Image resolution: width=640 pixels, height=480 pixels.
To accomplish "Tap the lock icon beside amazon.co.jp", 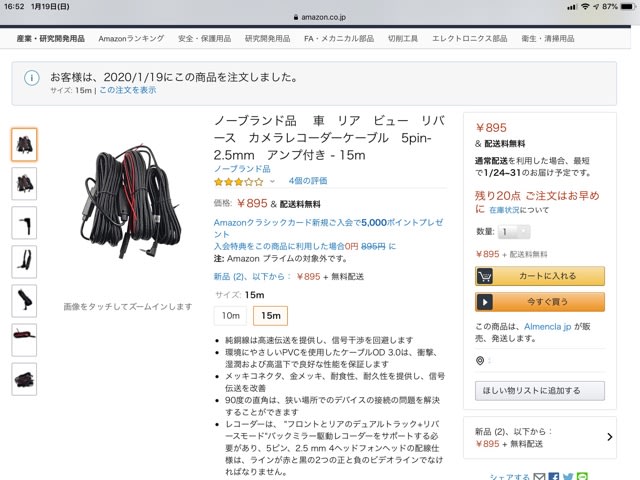I will pyautogui.click(x=296, y=17).
